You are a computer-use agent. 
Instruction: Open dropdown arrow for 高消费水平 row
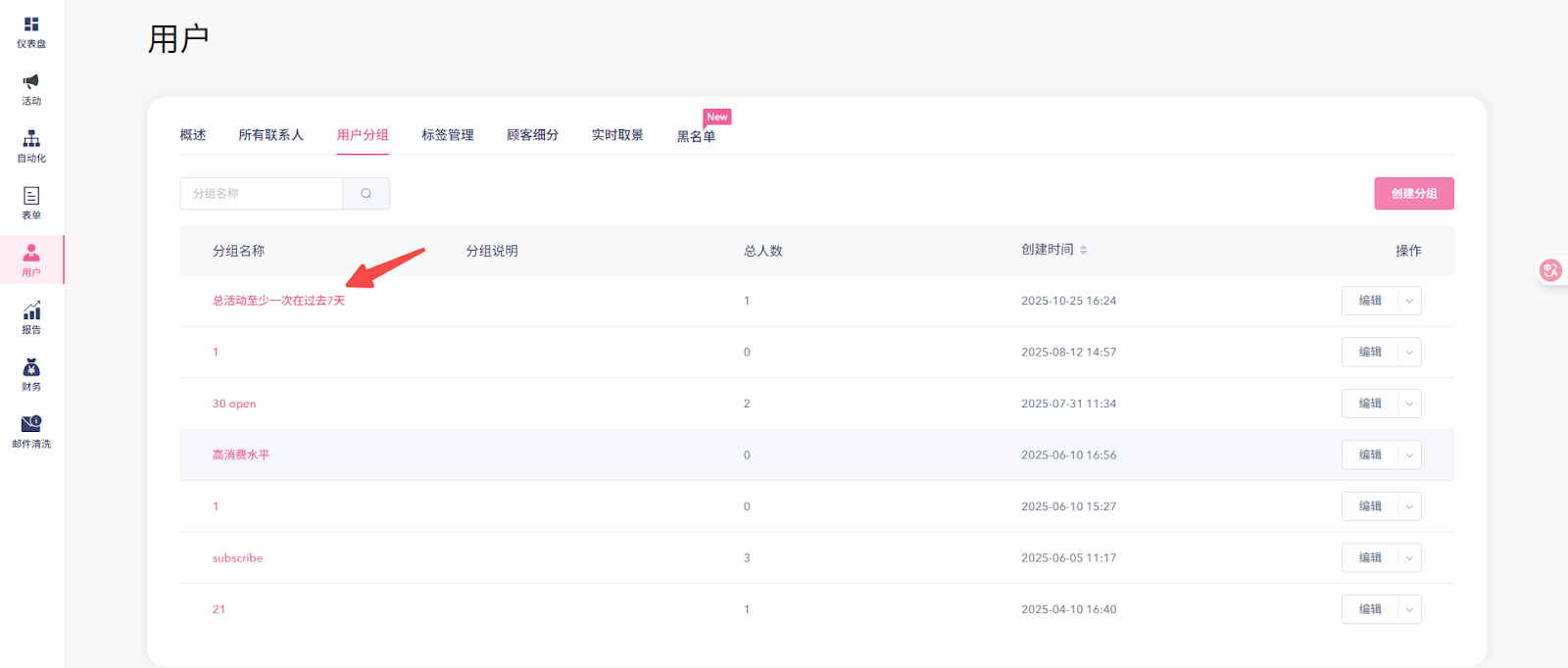(x=1409, y=455)
